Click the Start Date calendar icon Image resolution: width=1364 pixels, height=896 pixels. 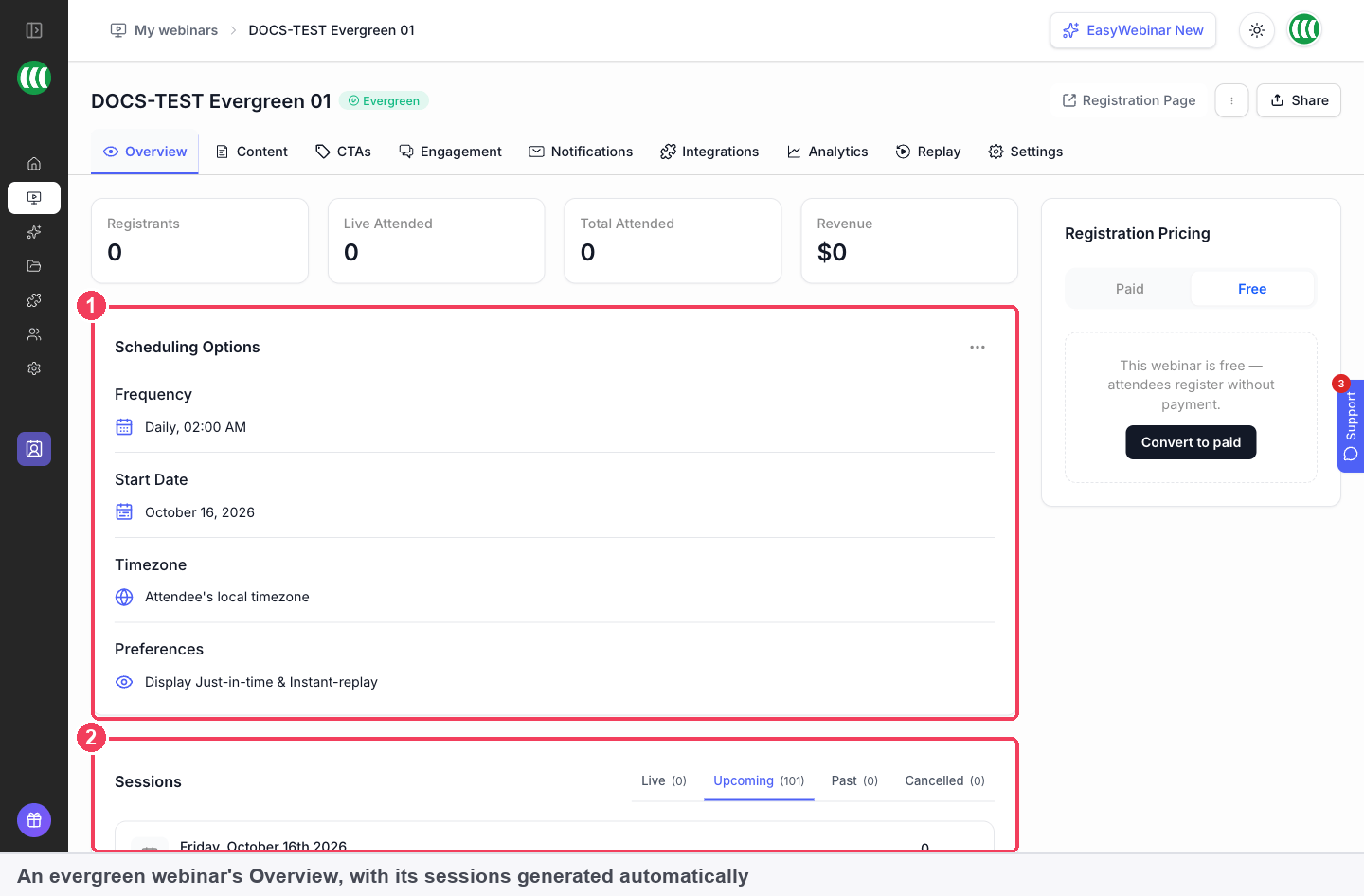(x=124, y=512)
